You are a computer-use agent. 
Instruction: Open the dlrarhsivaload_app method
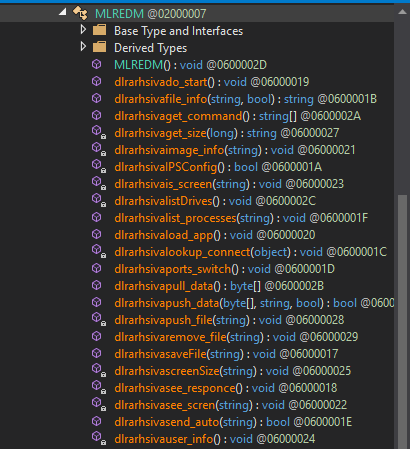(x=215, y=235)
